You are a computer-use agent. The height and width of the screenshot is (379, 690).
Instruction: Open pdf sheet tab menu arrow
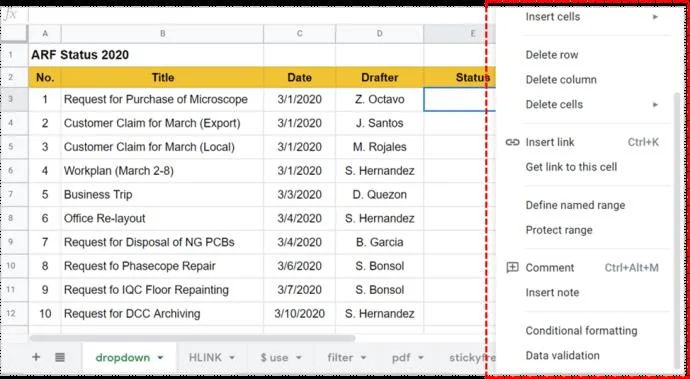pyautogui.click(x=421, y=357)
